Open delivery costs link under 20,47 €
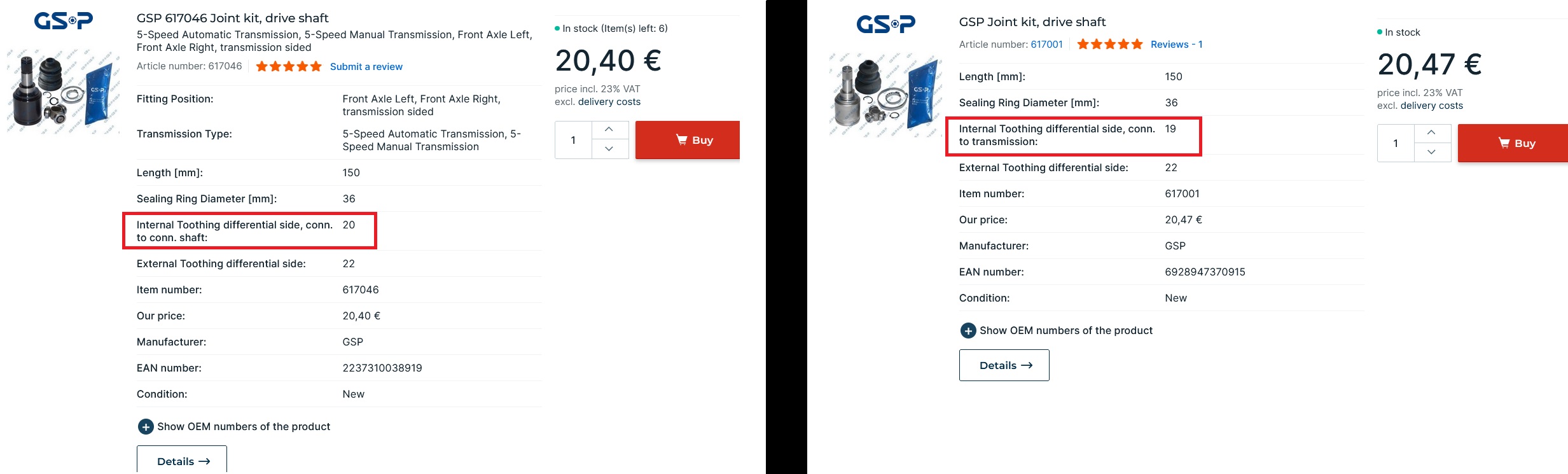Image resolution: width=1568 pixels, height=474 pixels. click(x=1431, y=106)
